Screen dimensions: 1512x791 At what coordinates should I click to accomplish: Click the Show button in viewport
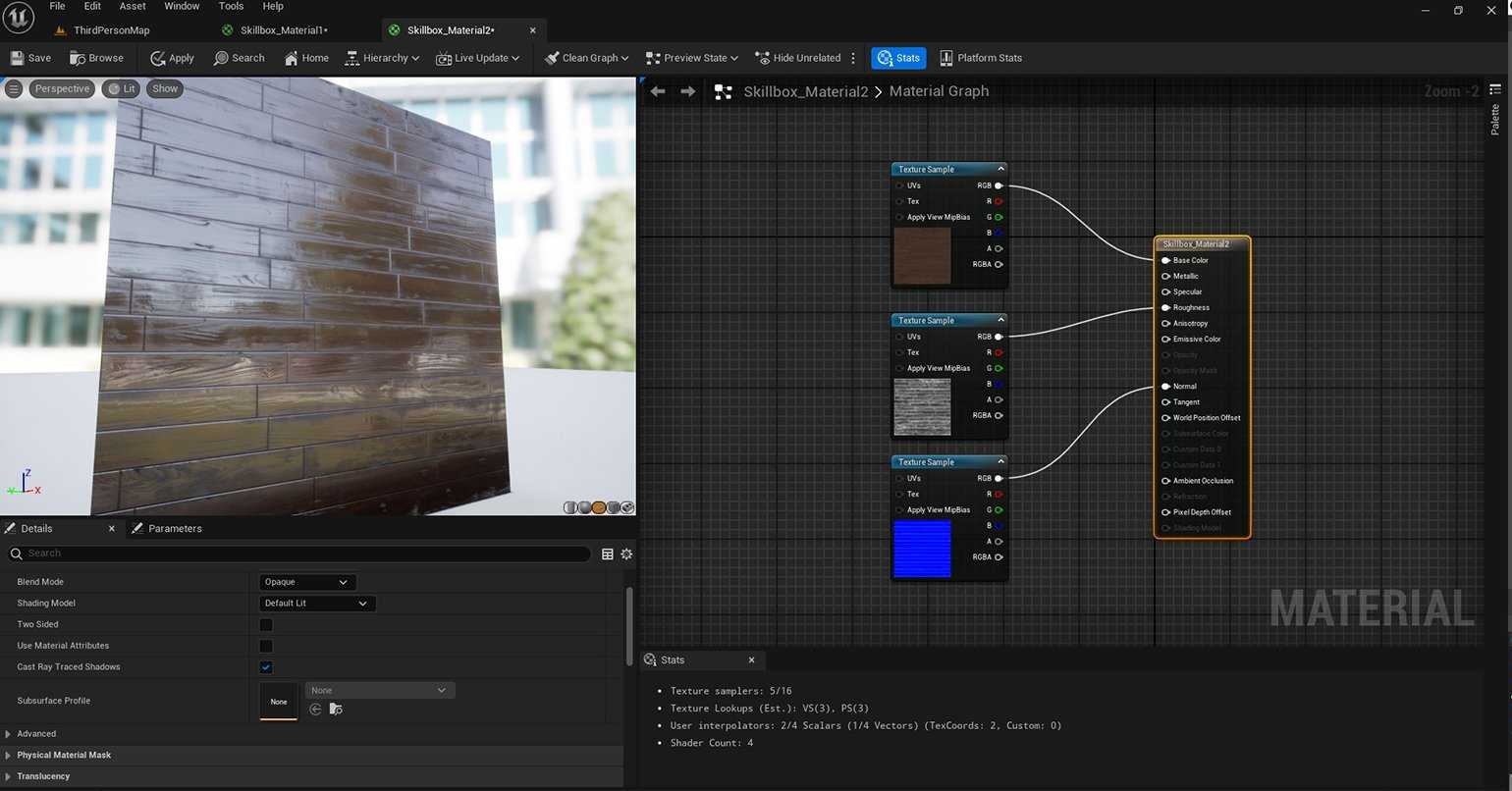(x=165, y=88)
